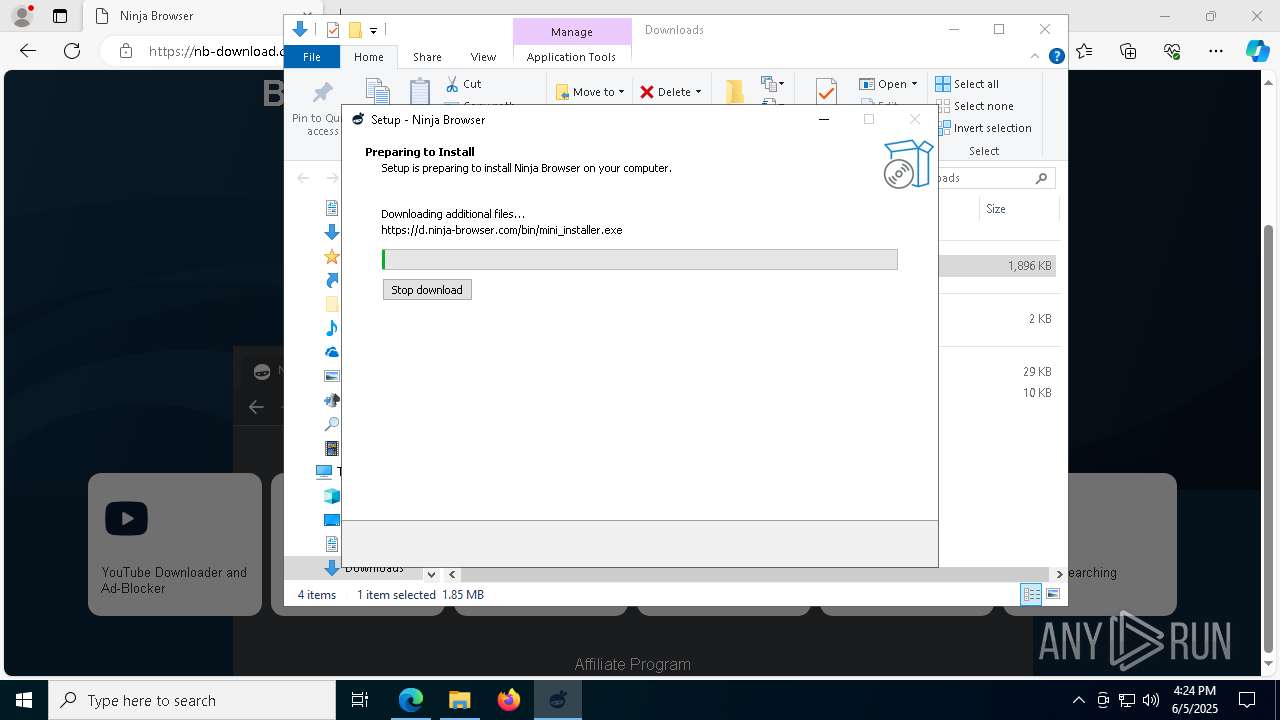The height and width of the screenshot is (720, 1280).
Task: Click Select all in ribbon
Action: (967, 84)
